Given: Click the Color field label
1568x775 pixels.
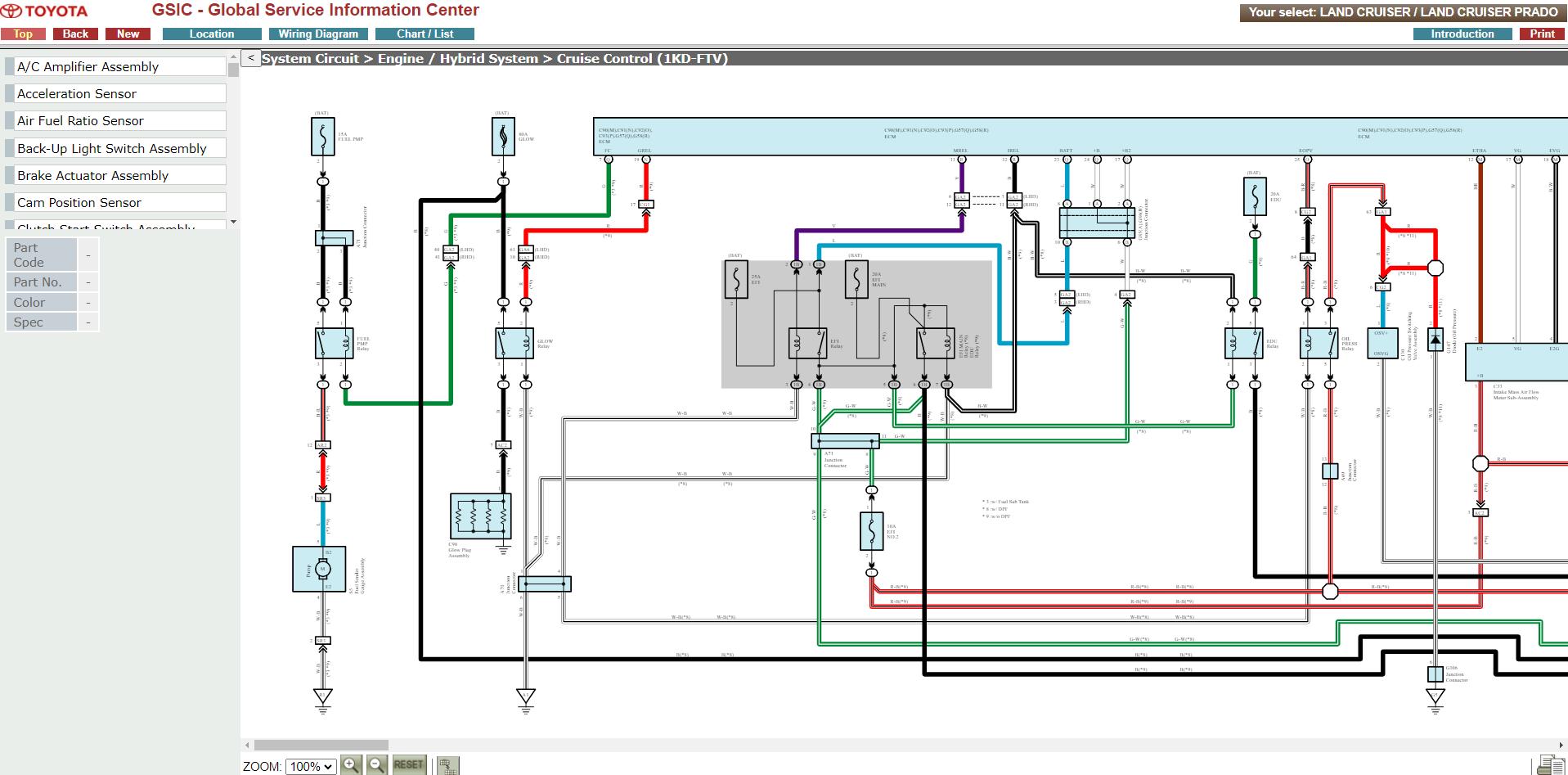Looking at the screenshot, I should 41,302.
